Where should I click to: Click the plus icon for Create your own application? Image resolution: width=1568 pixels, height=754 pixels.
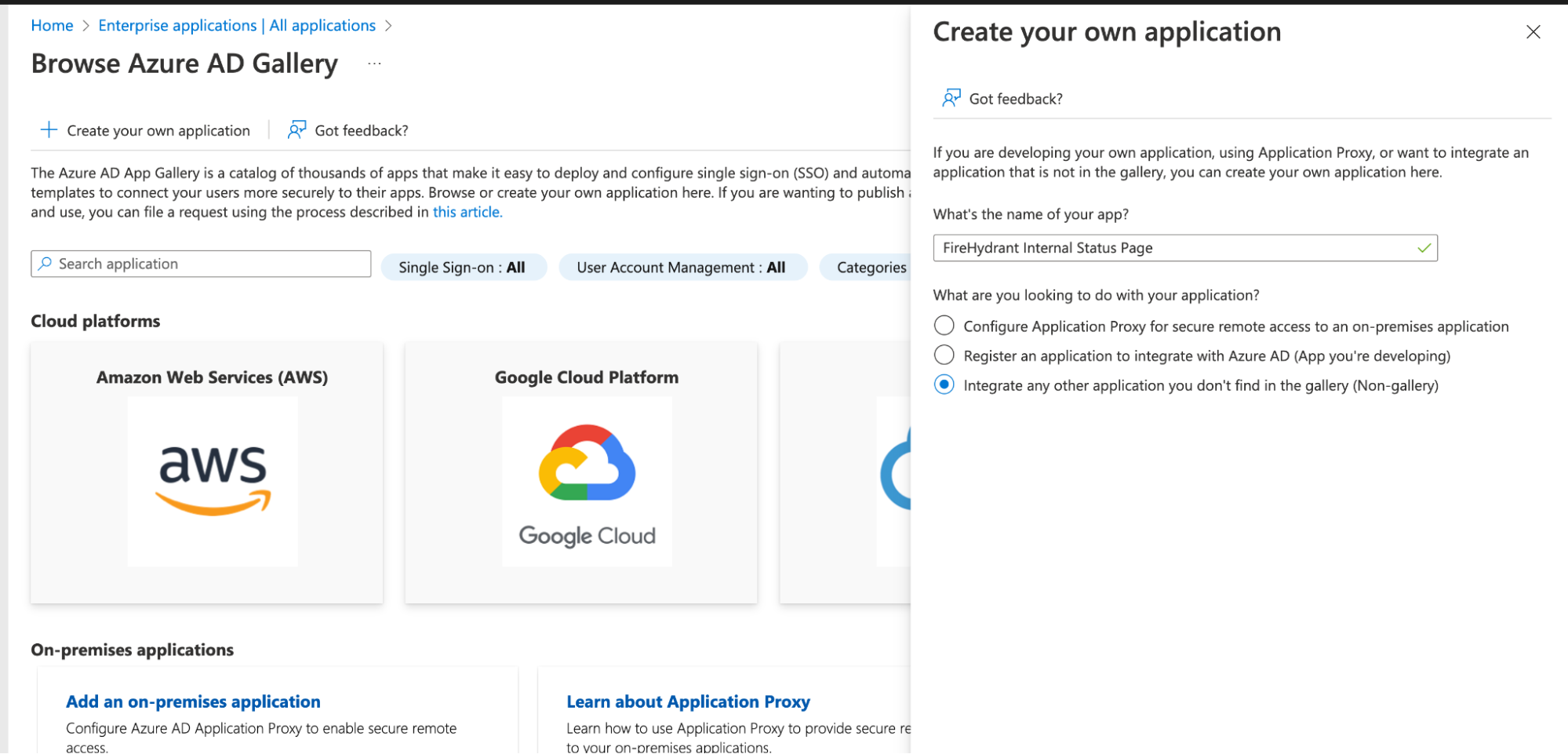[x=49, y=130]
